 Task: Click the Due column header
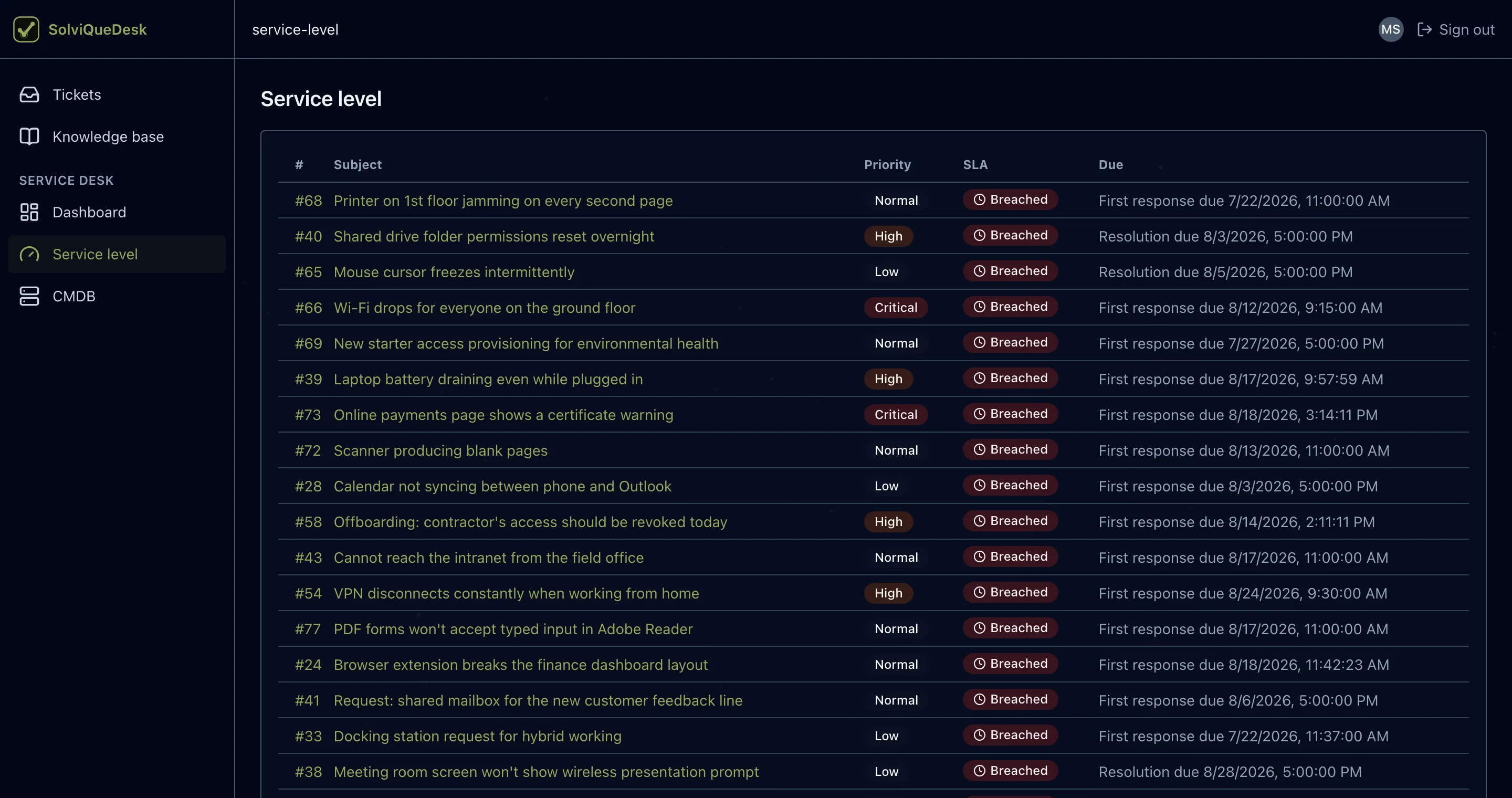pyautogui.click(x=1110, y=165)
